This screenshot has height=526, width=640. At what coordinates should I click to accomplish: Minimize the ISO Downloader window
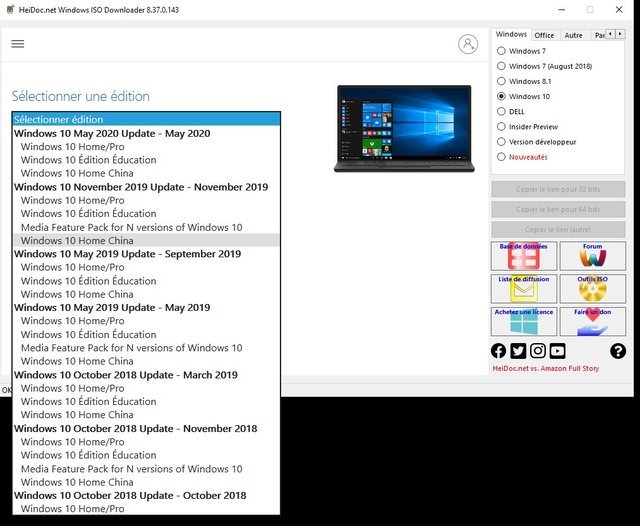pos(562,9)
